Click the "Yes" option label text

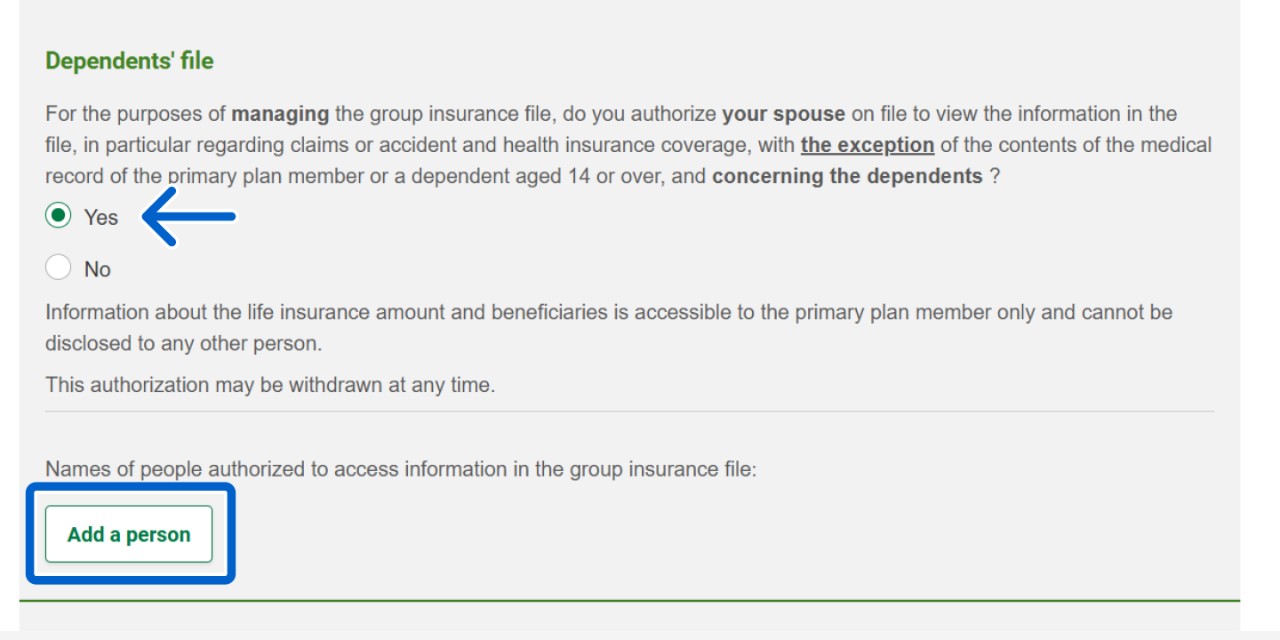[x=101, y=217]
